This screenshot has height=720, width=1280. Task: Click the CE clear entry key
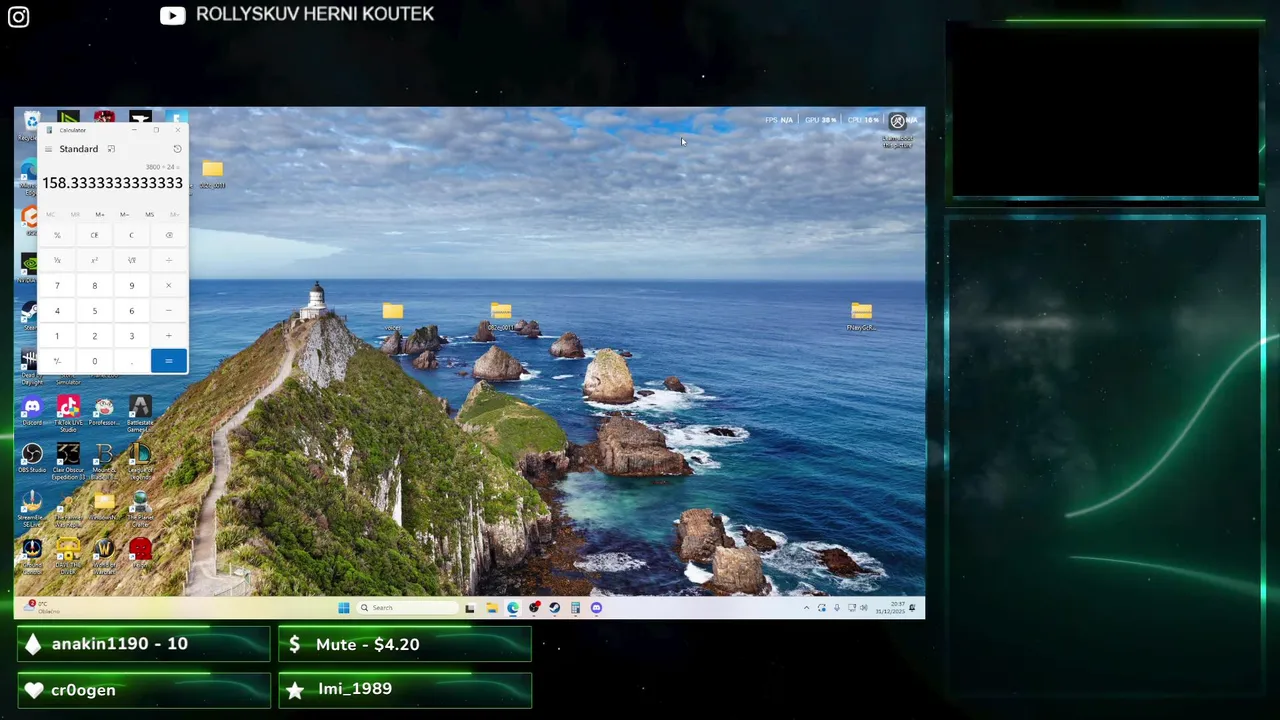click(94, 235)
